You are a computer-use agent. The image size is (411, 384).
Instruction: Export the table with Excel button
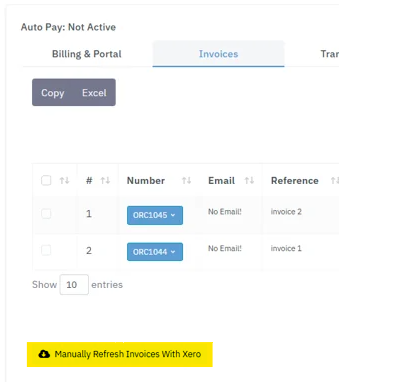pos(94,93)
